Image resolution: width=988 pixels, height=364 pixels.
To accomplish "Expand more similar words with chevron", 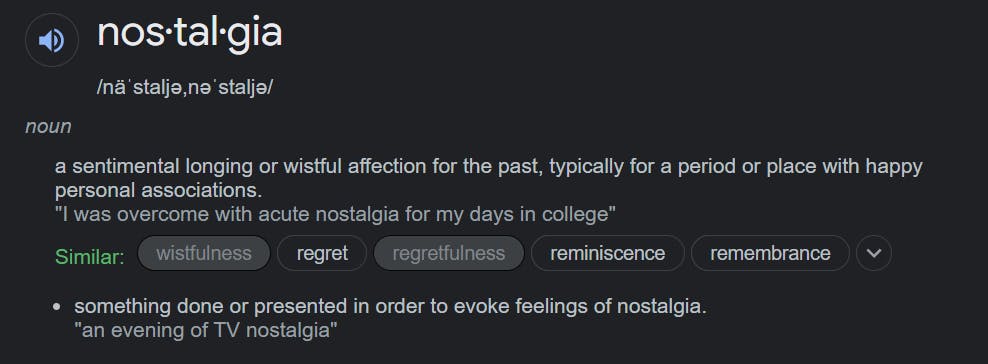I will tap(873, 253).
